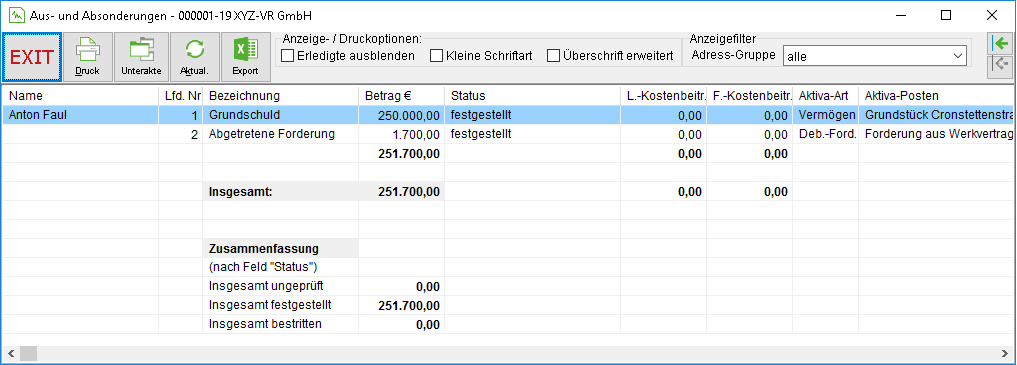This screenshot has width=1017, height=365.
Task: Click the Status column header
Action: pos(533,96)
